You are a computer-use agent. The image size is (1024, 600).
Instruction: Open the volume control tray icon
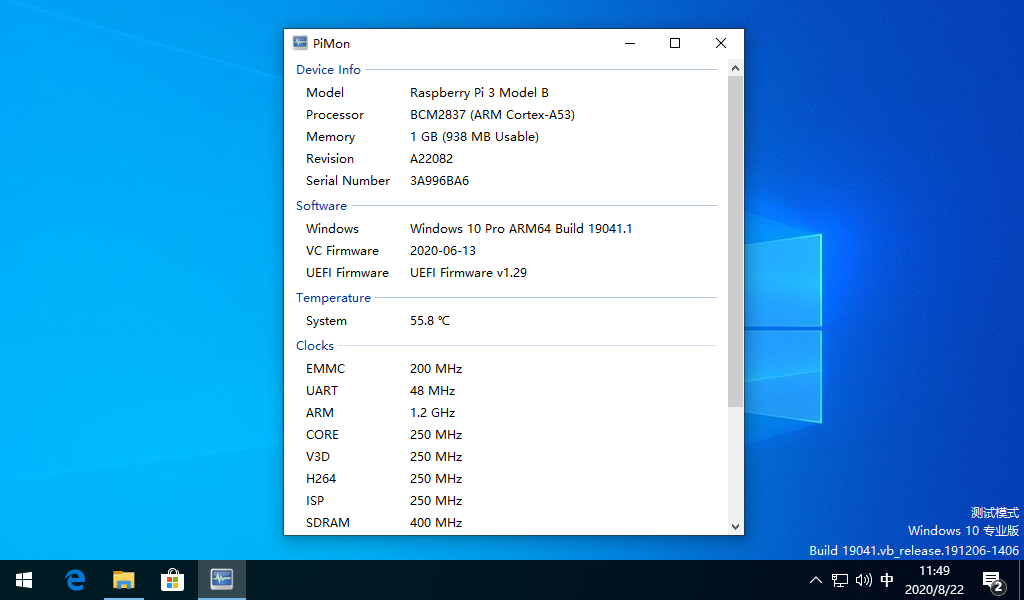click(863, 580)
